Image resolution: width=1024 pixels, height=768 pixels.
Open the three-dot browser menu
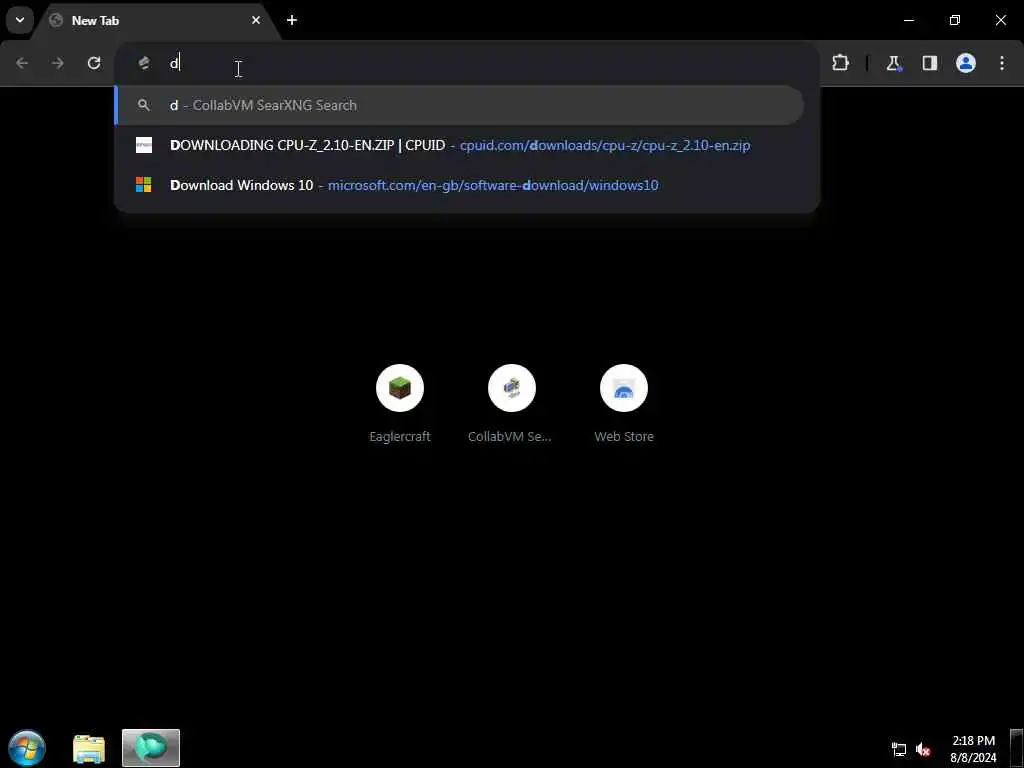click(1002, 63)
